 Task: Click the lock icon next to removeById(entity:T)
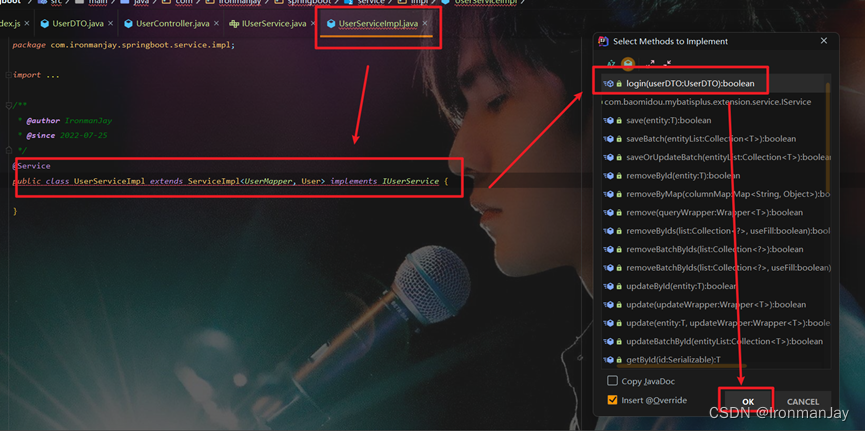[x=619, y=175]
